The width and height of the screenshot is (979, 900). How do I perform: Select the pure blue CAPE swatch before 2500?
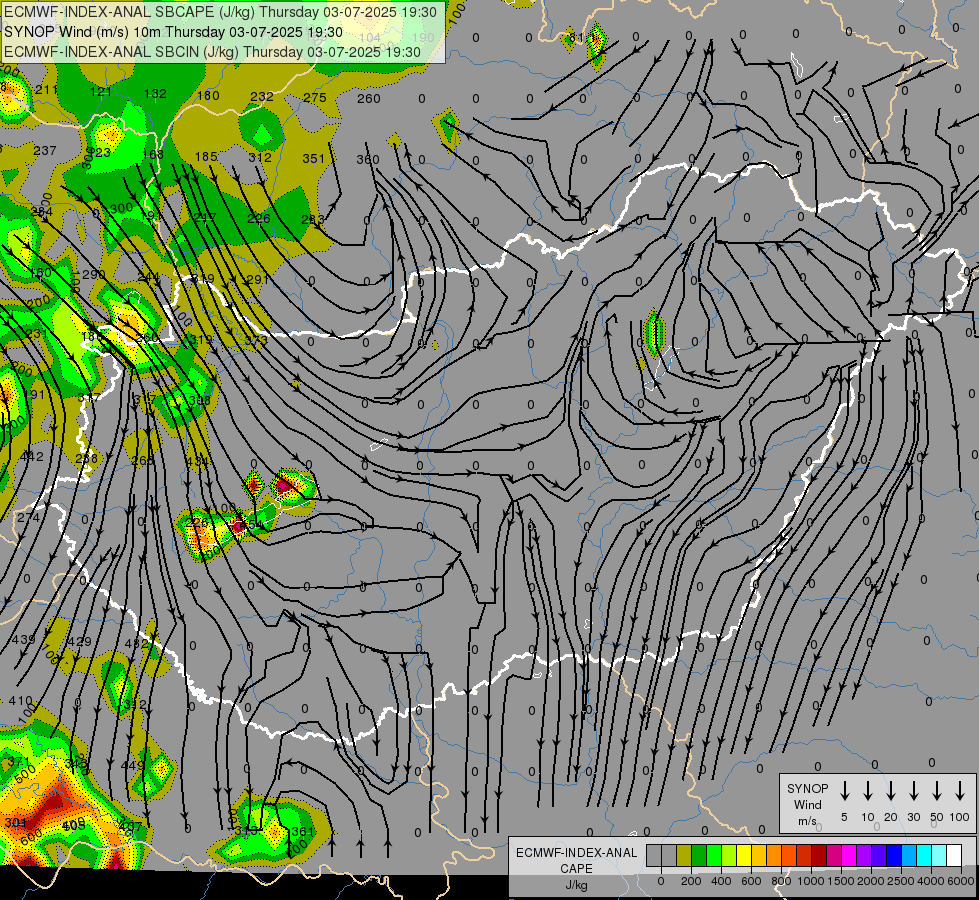point(893,856)
